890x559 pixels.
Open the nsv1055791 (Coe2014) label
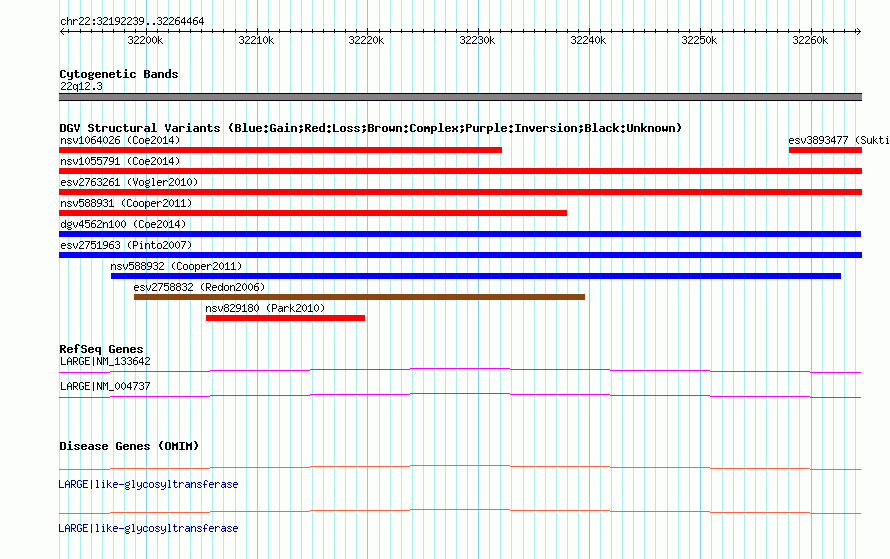[120, 161]
